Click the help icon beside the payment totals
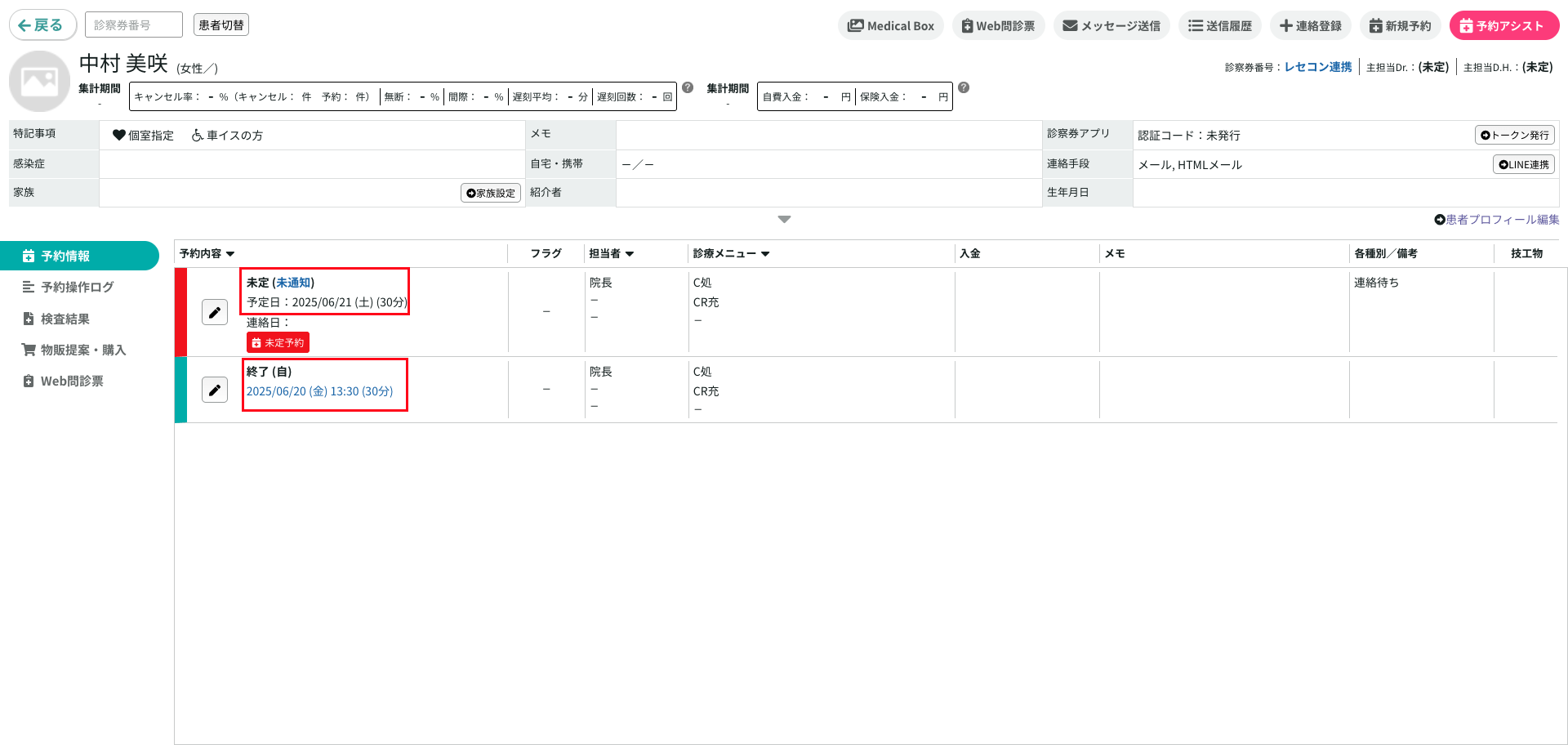 tap(964, 88)
